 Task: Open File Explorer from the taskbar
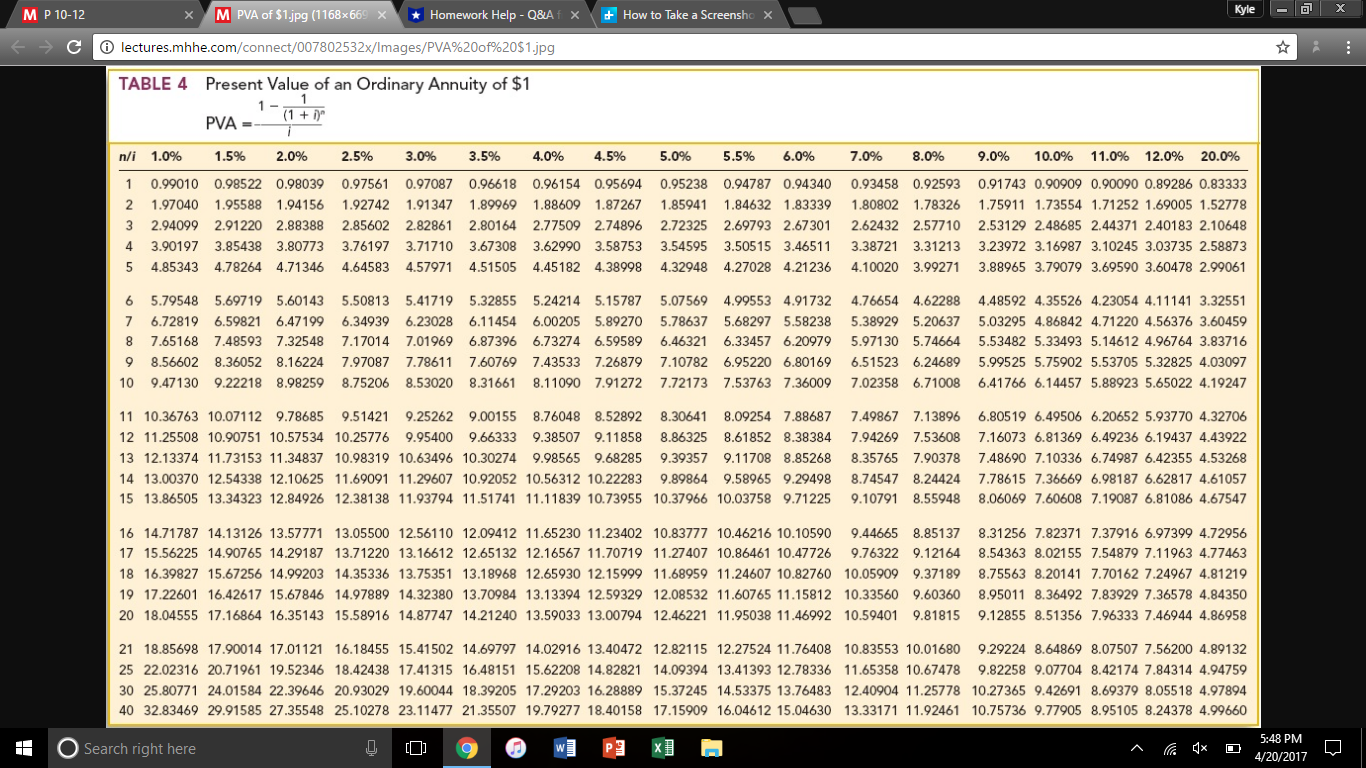tap(710, 748)
